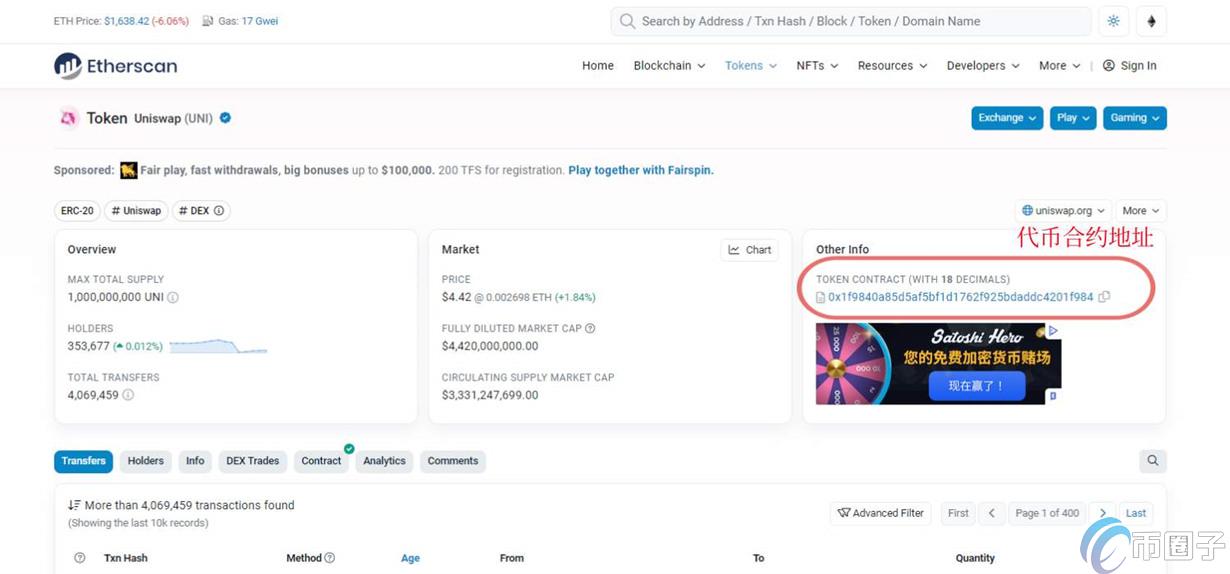This screenshot has height=574, width=1230.
Task: Switch to the Holders tab
Action: (145, 461)
